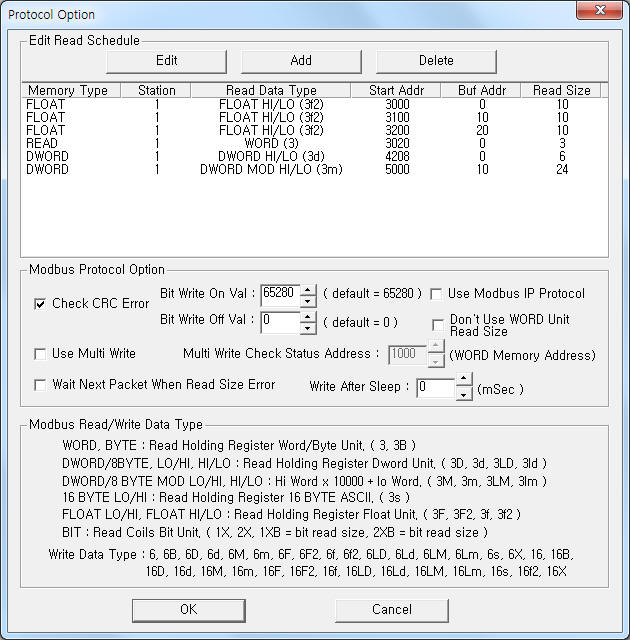630x640 pixels.
Task: Click start address cell 4208
Action: pyautogui.click(x=397, y=157)
